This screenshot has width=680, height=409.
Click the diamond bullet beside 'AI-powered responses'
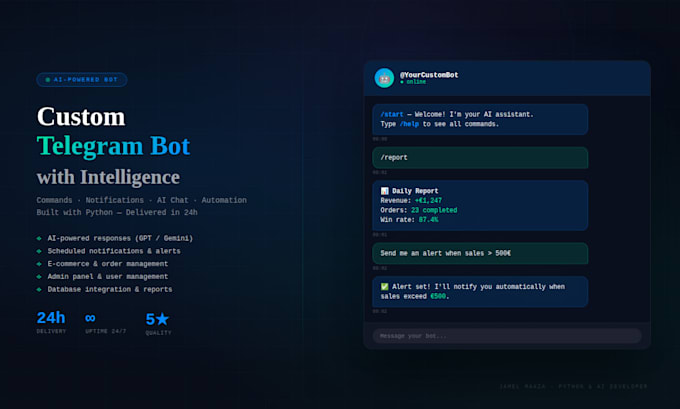click(39, 238)
